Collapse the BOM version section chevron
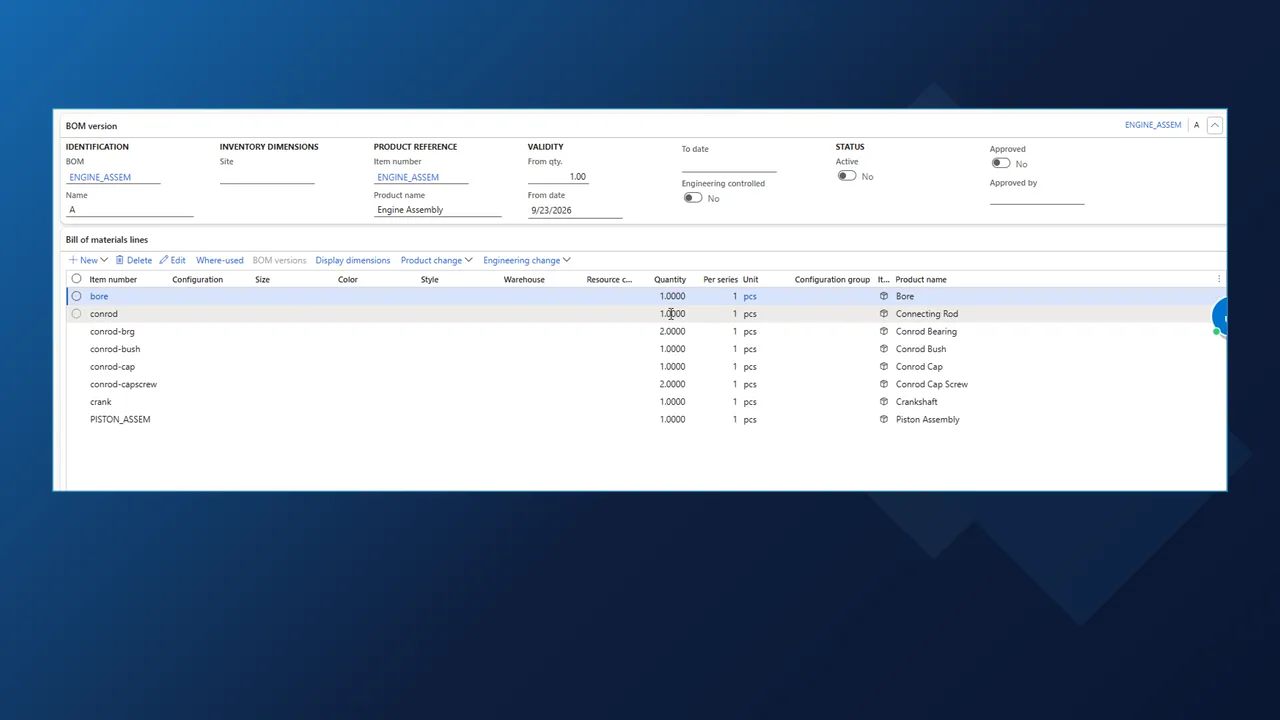1280x720 pixels. 1215,125
